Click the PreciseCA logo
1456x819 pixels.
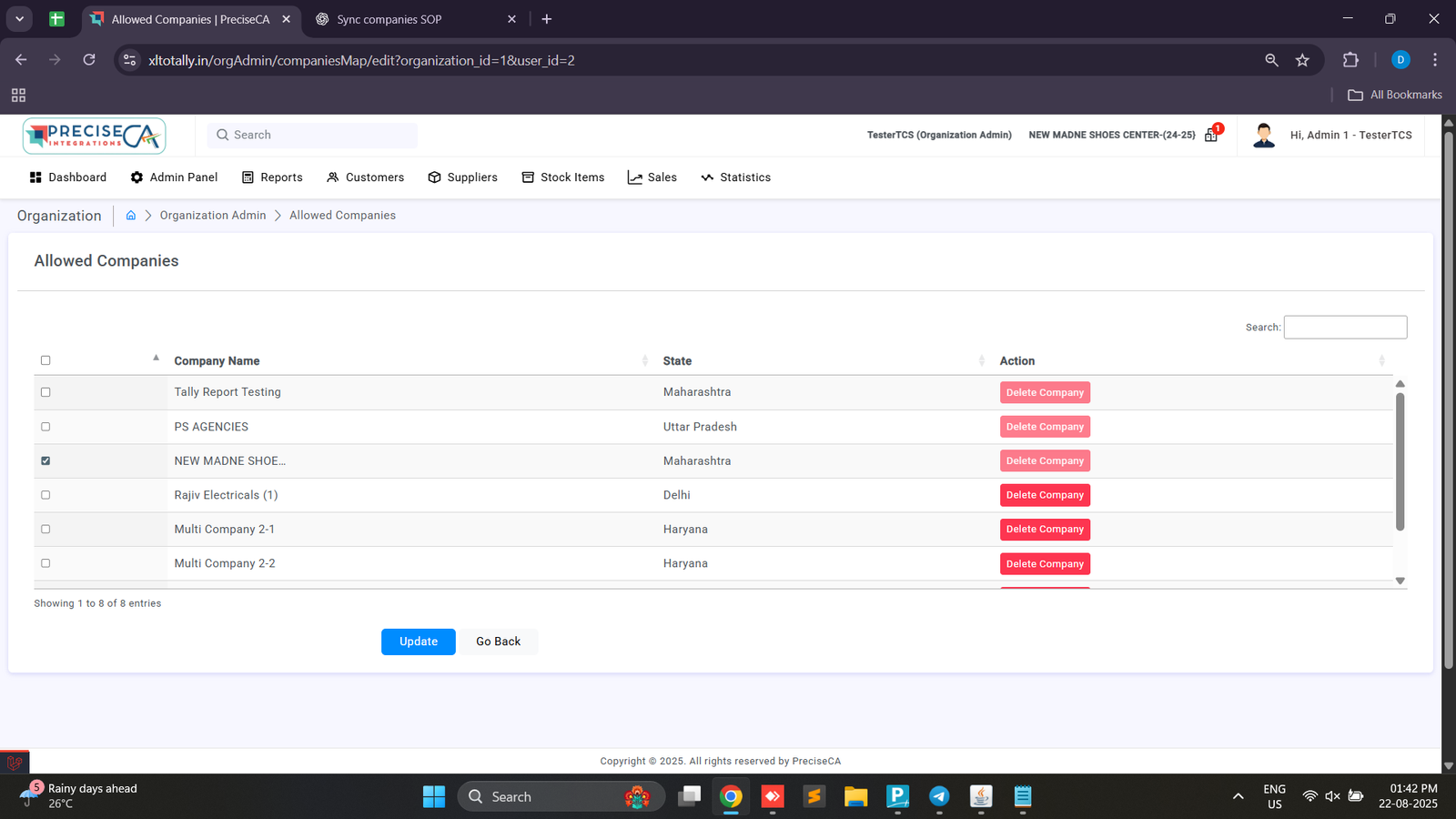(x=94, y=136)
